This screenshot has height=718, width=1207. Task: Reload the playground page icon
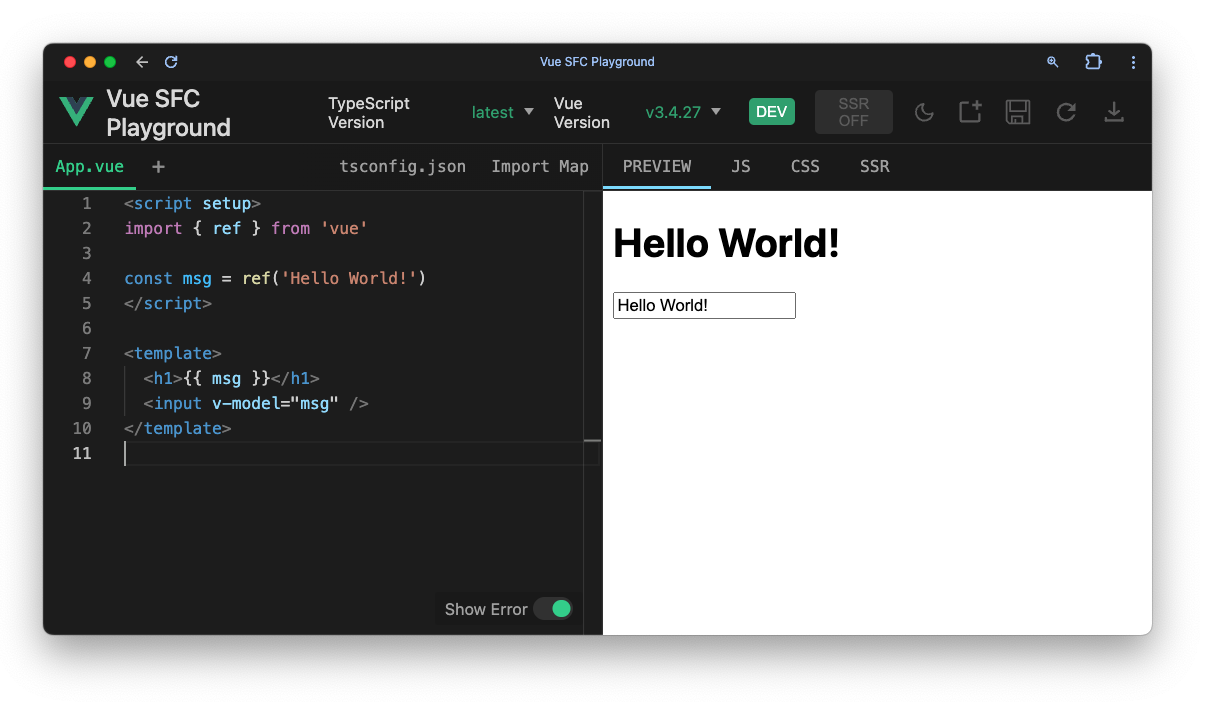click(1066, 112)
